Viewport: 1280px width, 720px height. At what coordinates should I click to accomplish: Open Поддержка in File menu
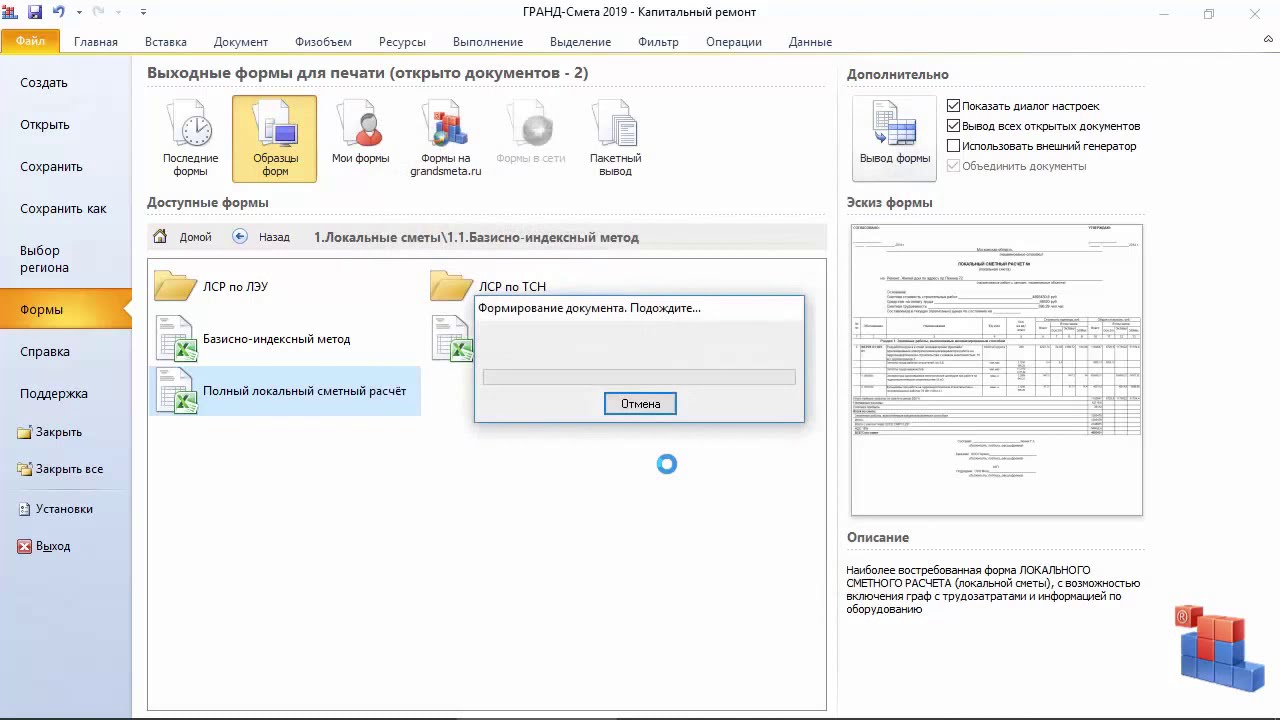tap(54, 394)
